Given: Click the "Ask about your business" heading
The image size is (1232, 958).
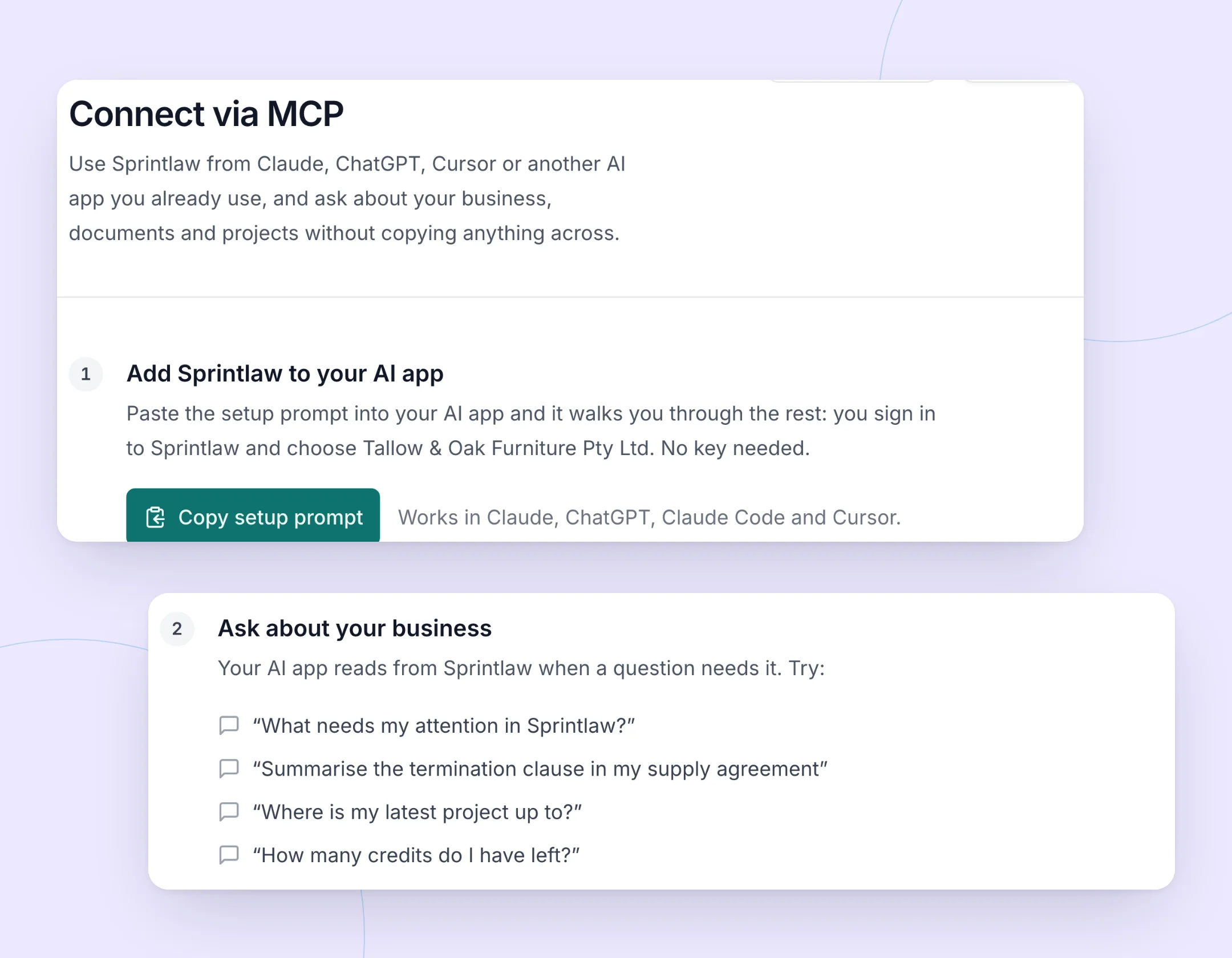Looking at the screenshot, I should [355, 628].
